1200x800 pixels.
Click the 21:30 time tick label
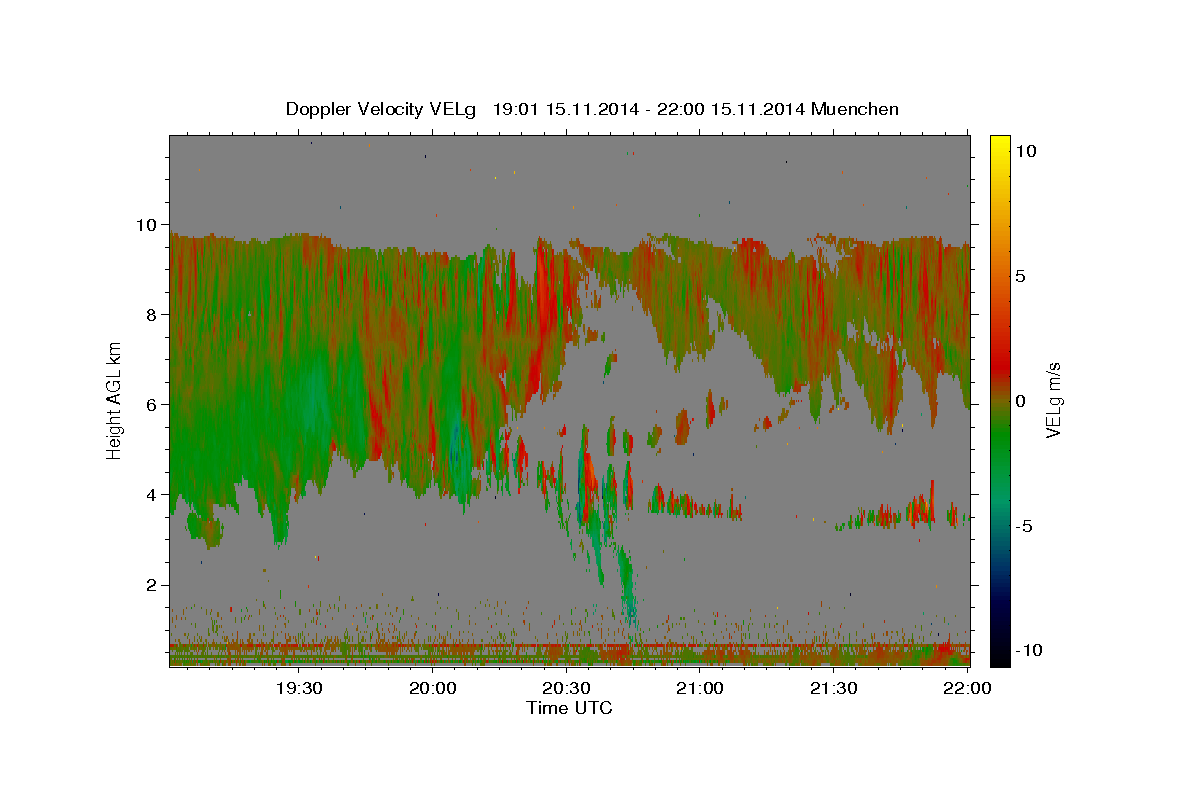click(833, 688)
